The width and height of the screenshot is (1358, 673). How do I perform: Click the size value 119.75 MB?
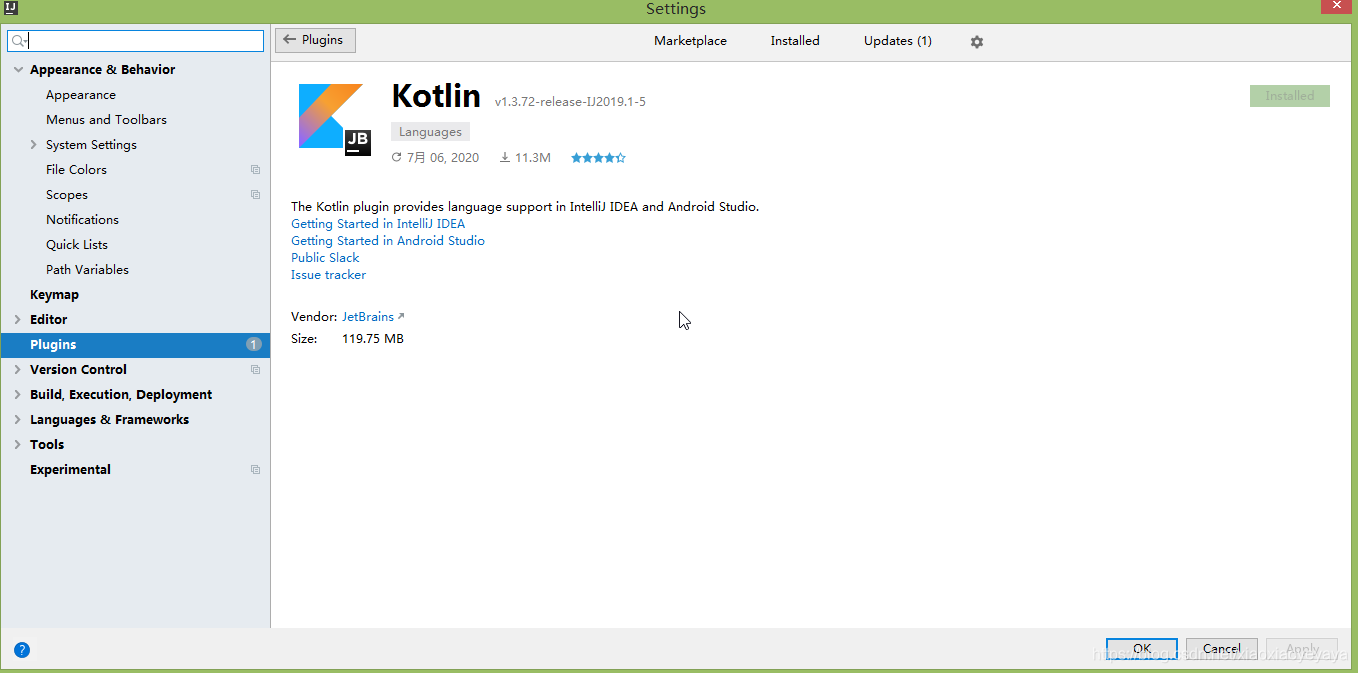point(373,339)
